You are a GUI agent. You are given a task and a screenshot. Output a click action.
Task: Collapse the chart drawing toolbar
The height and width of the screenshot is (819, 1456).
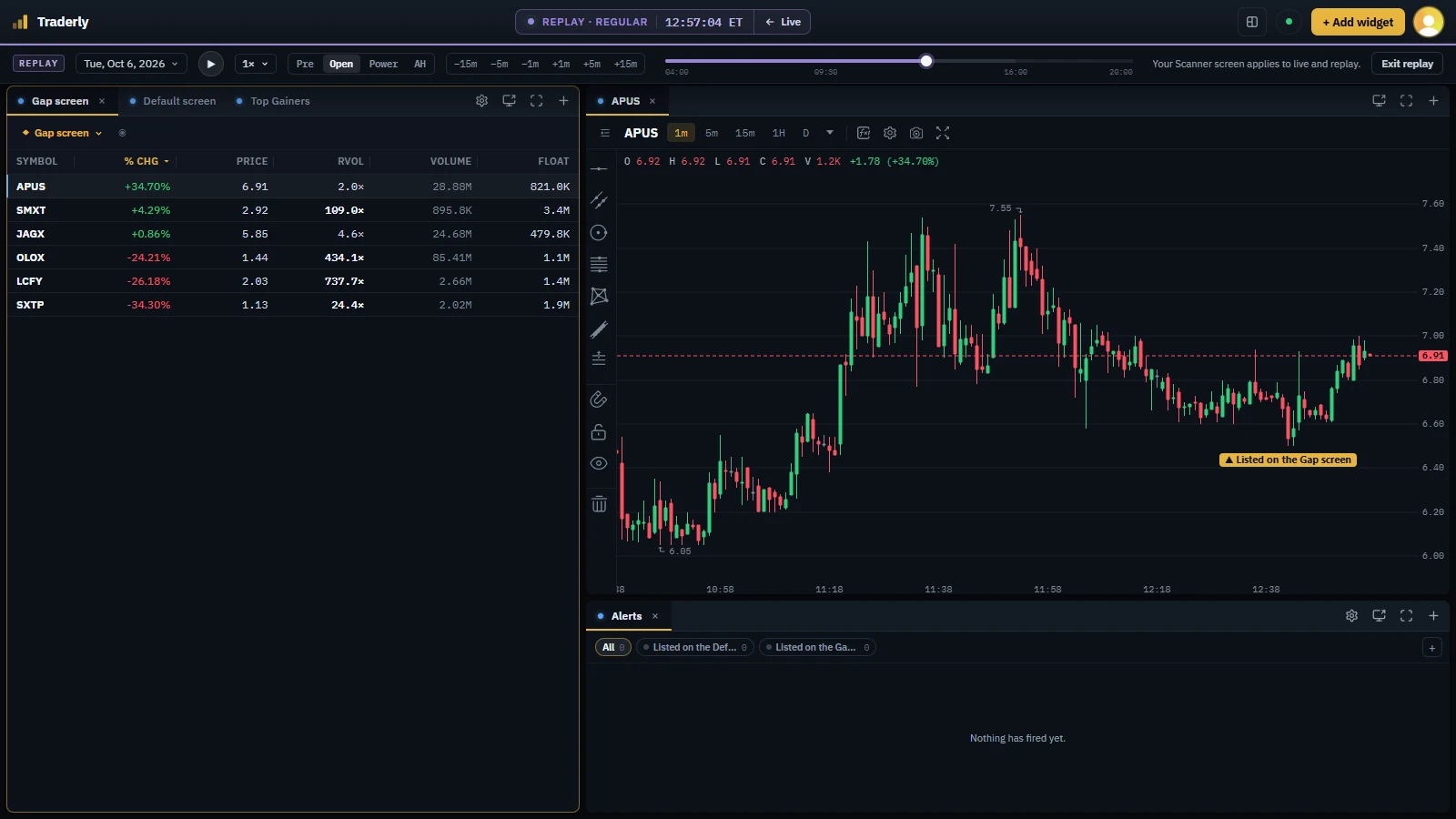(x=605, y=133)
